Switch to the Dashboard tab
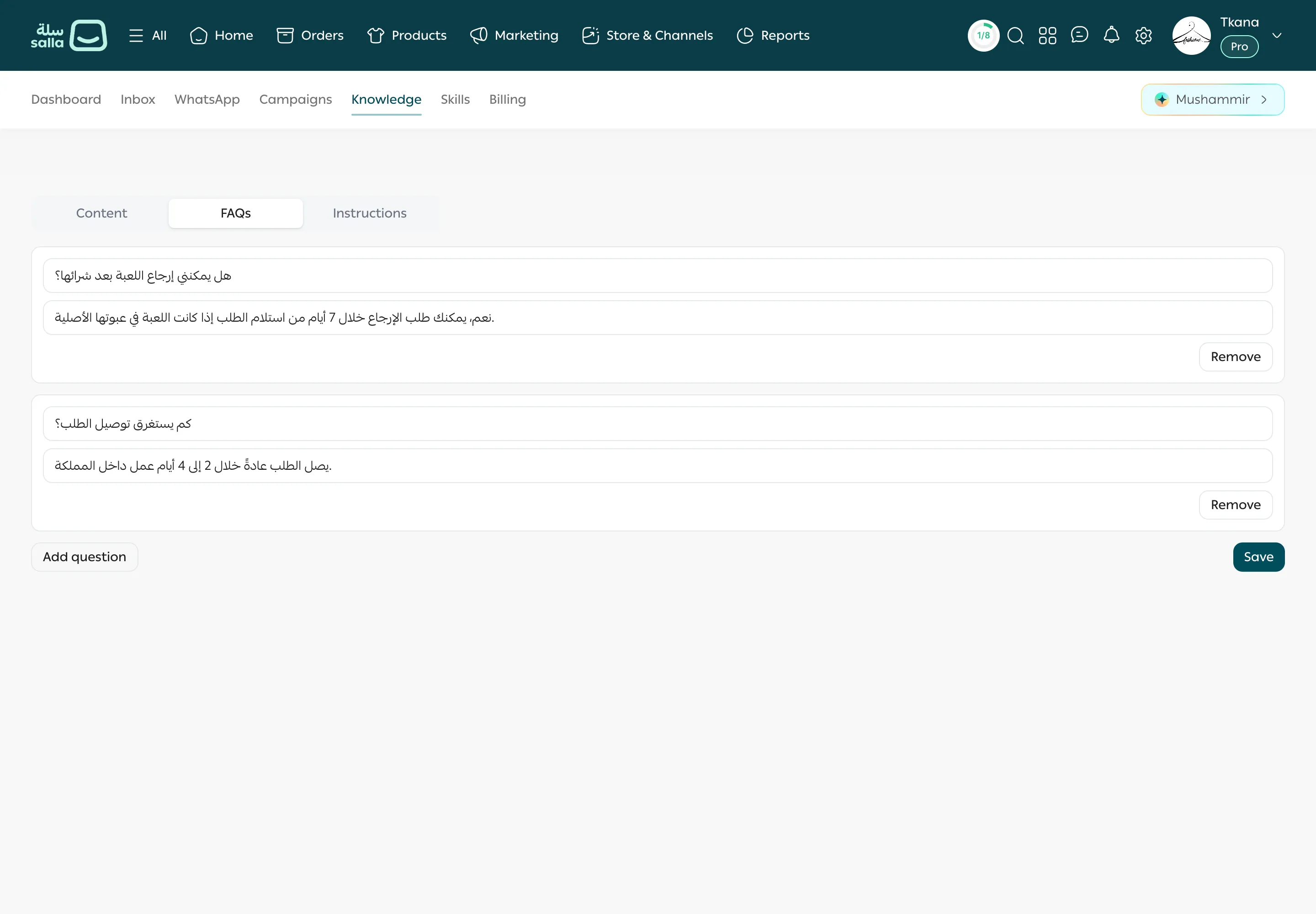Image resolution: width=1316 pixels, height=914 pixels. tap(66, 100)
